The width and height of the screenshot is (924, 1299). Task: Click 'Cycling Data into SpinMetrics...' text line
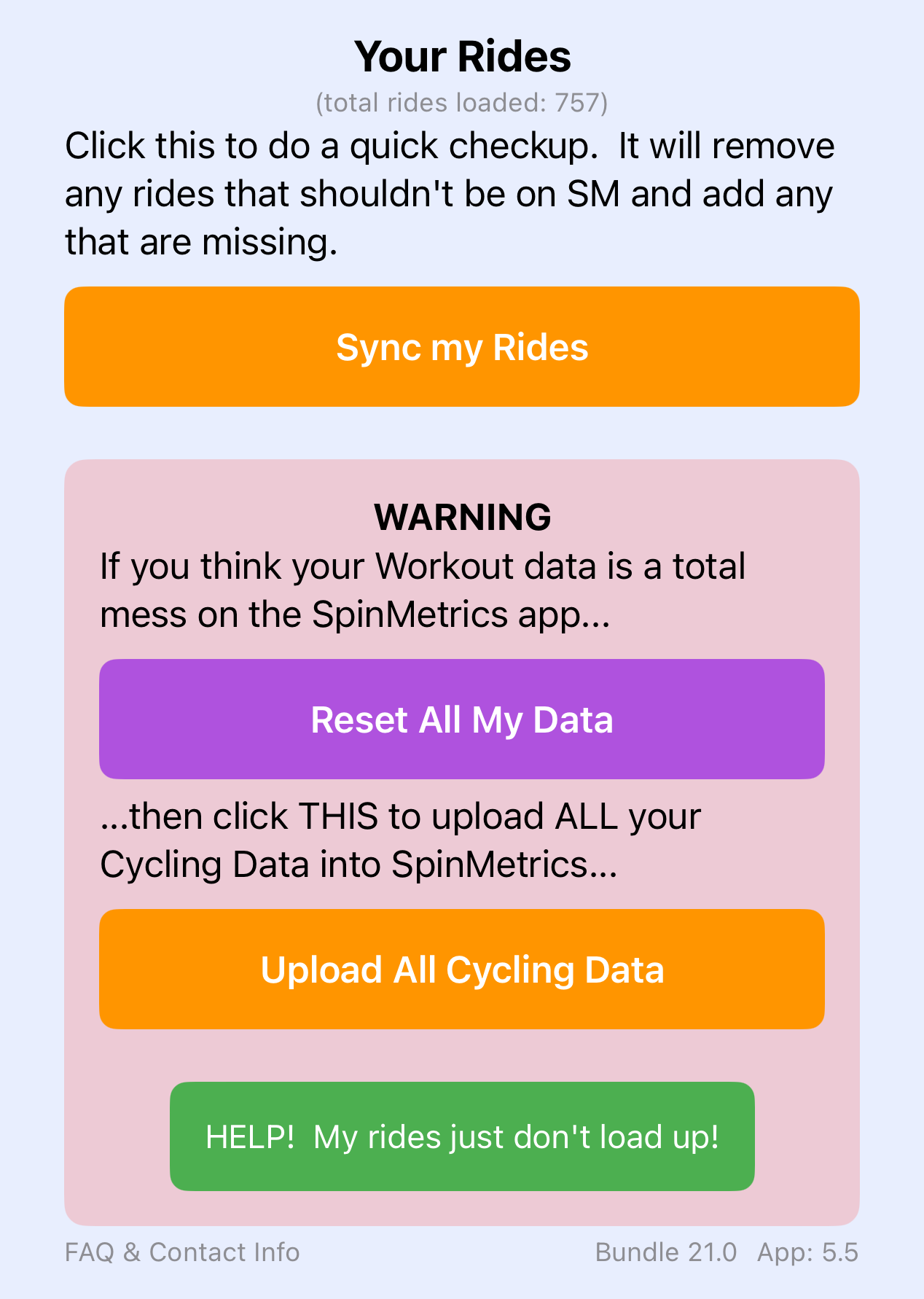coord(359,865)
